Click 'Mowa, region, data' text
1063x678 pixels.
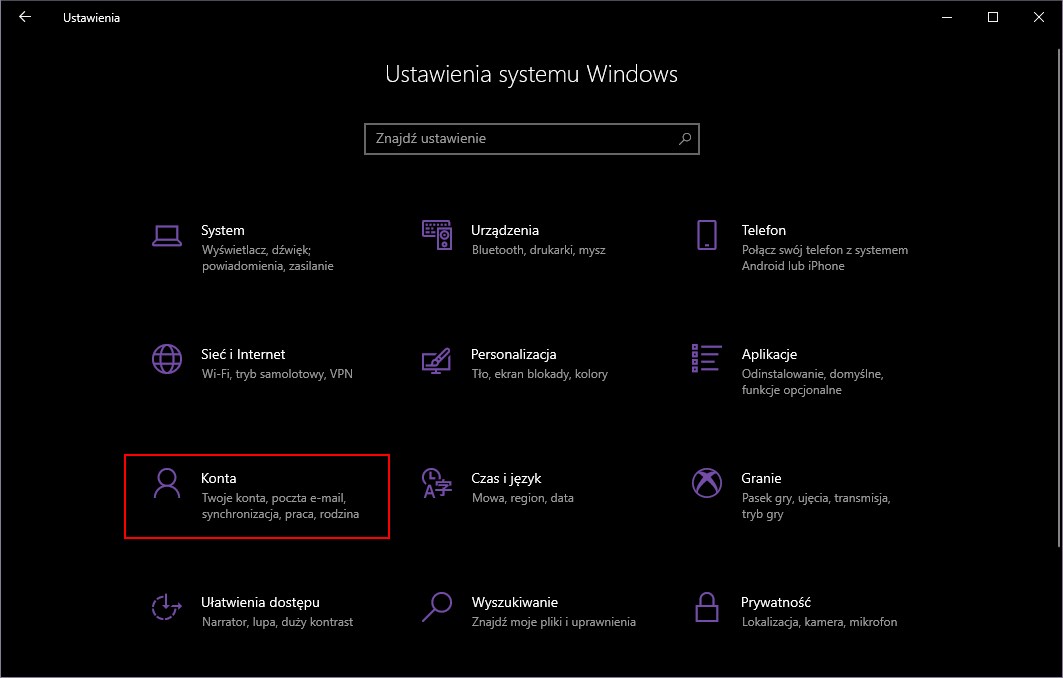[523, 498]
